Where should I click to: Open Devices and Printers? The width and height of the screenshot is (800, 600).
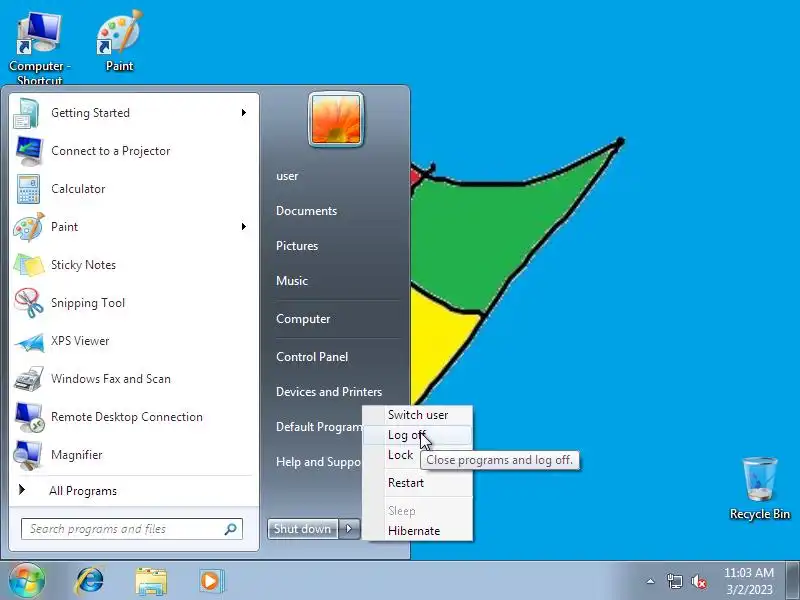(x=329, y=392)
